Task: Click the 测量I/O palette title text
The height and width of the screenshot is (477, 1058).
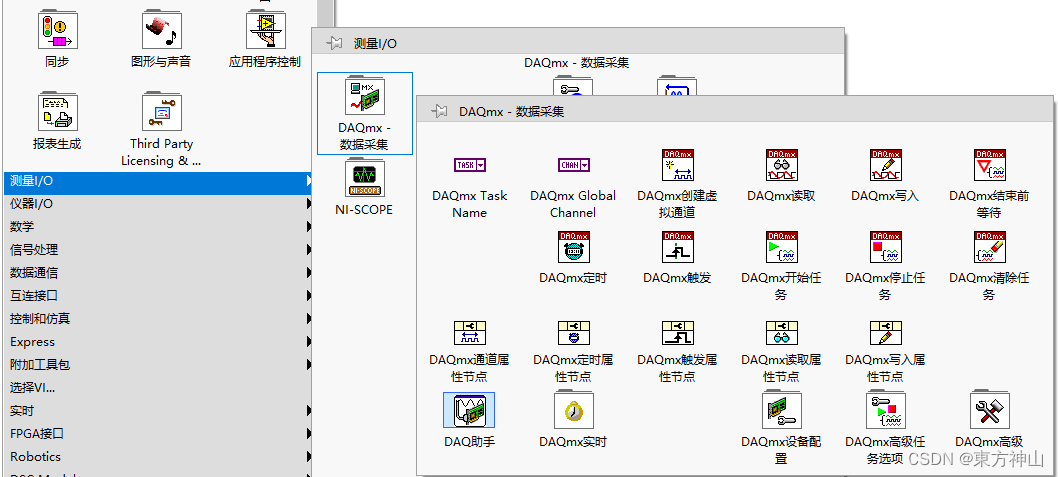Action: click(375, 44)
